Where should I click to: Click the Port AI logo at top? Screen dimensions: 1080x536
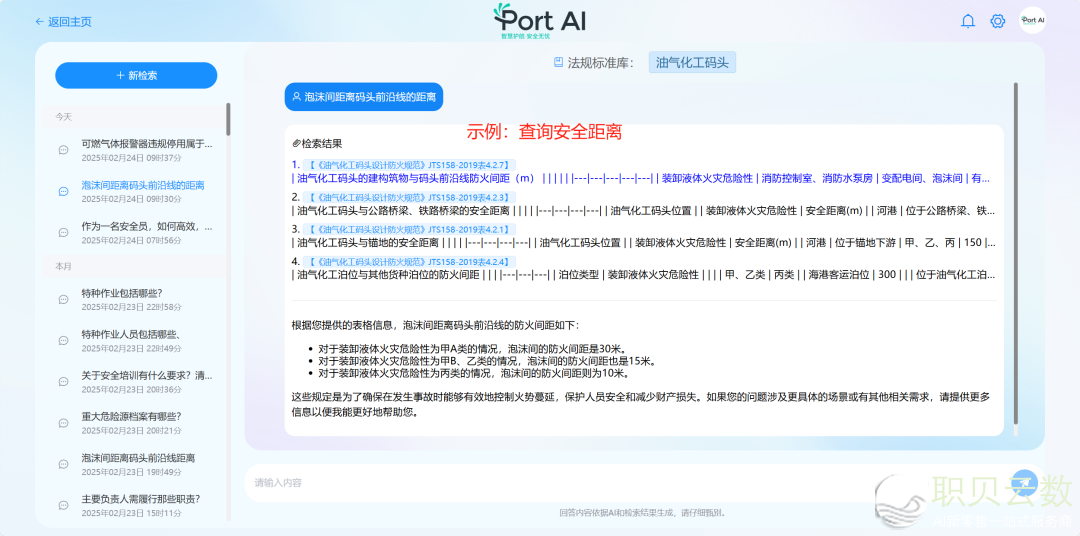pyautogui.click(x=540, y=20)
